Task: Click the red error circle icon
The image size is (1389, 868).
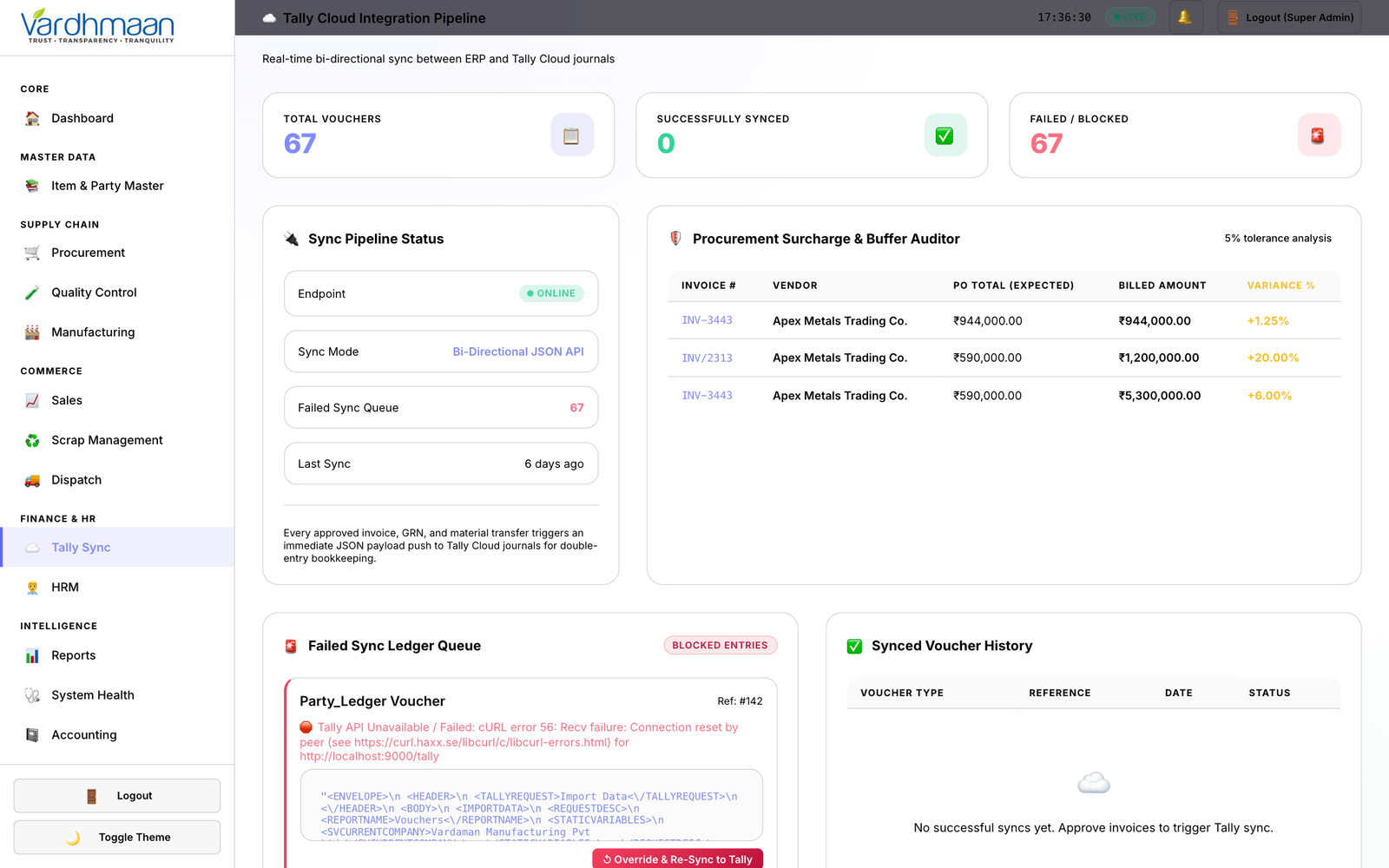Action: (306, 727)
